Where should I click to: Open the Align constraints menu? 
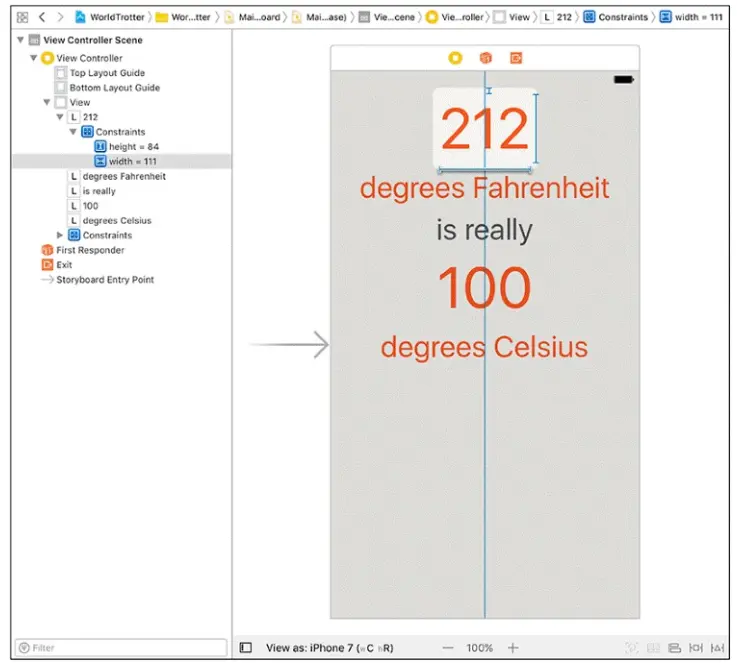(x=674, y=648)
